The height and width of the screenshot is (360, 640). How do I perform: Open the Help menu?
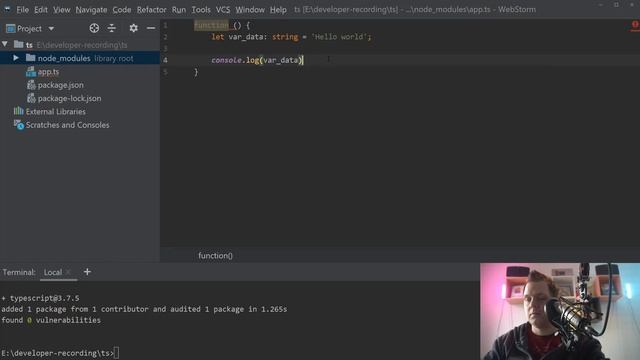pos(278,9)
